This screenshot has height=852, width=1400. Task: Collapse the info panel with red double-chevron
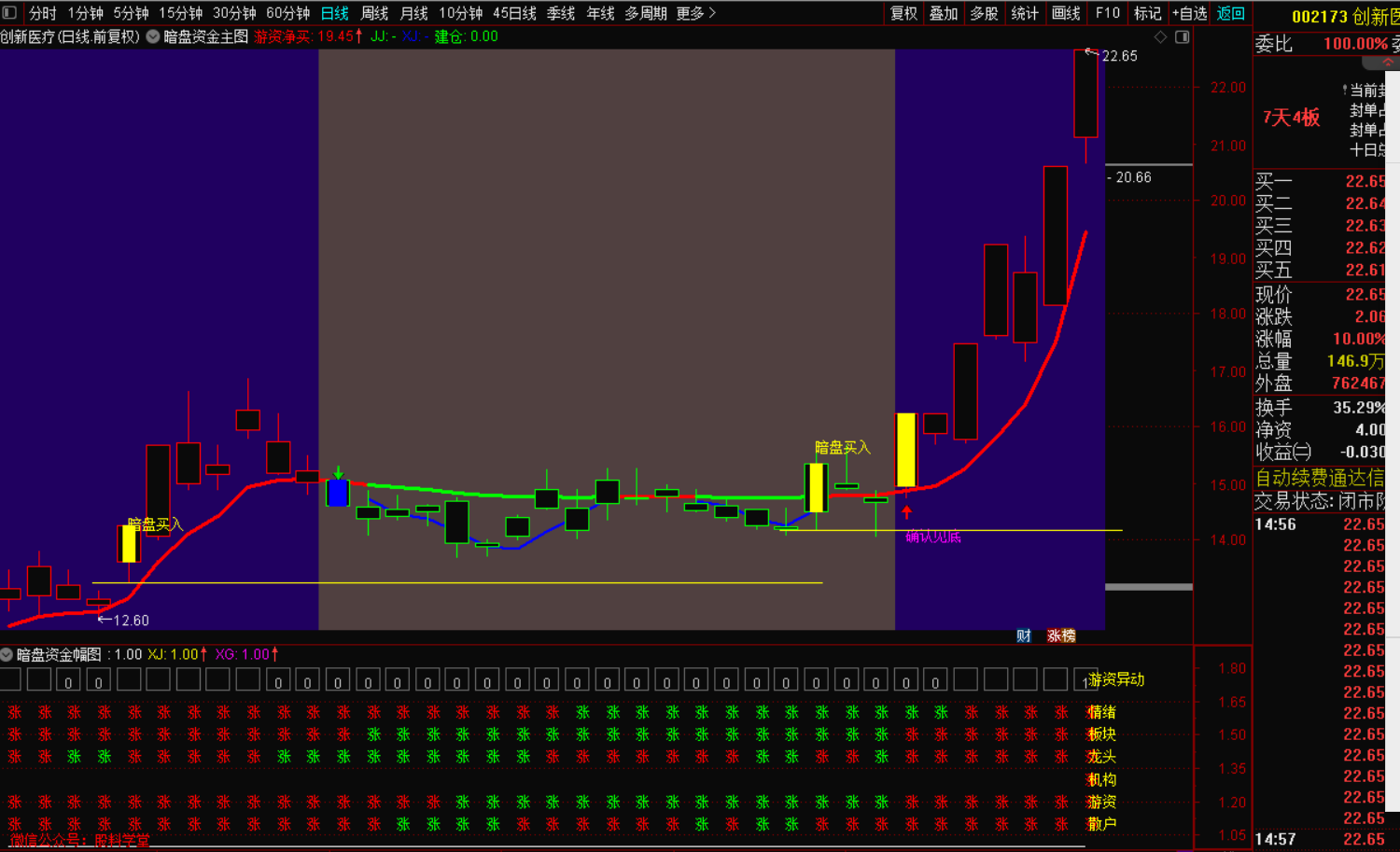click(x=1387, y=63)
